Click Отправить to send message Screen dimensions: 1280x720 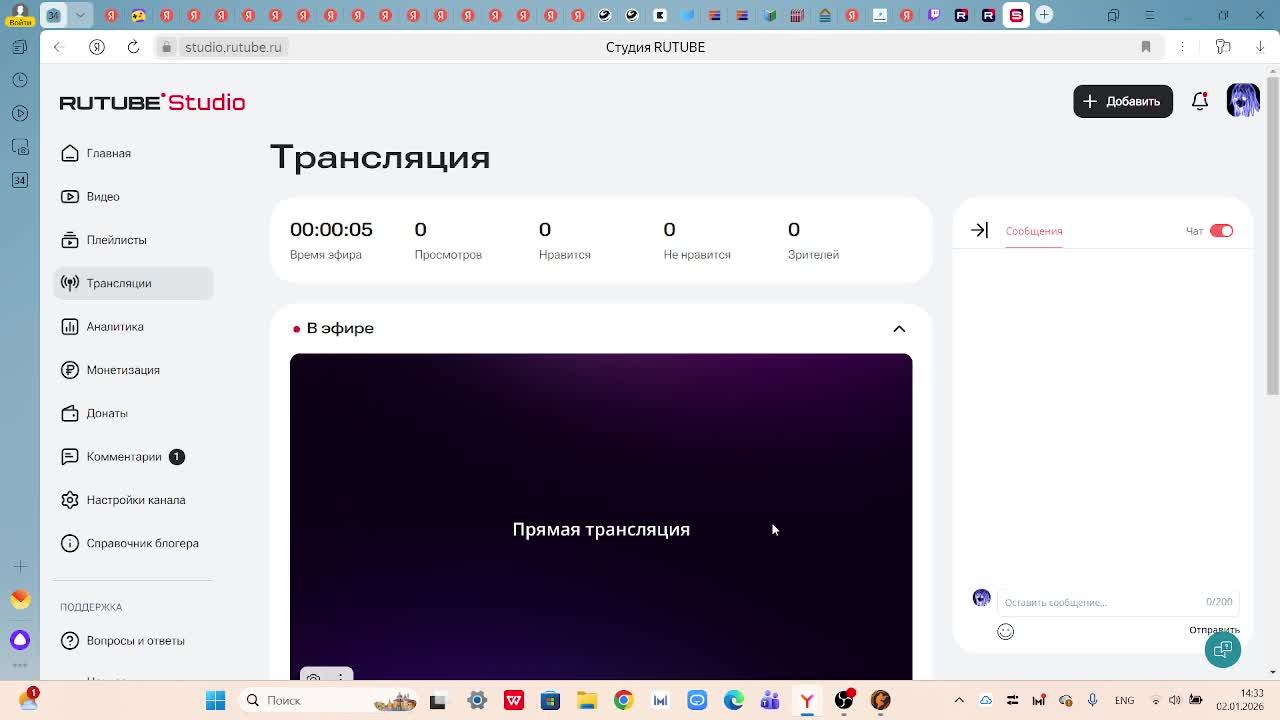[x=1213, y=630]
